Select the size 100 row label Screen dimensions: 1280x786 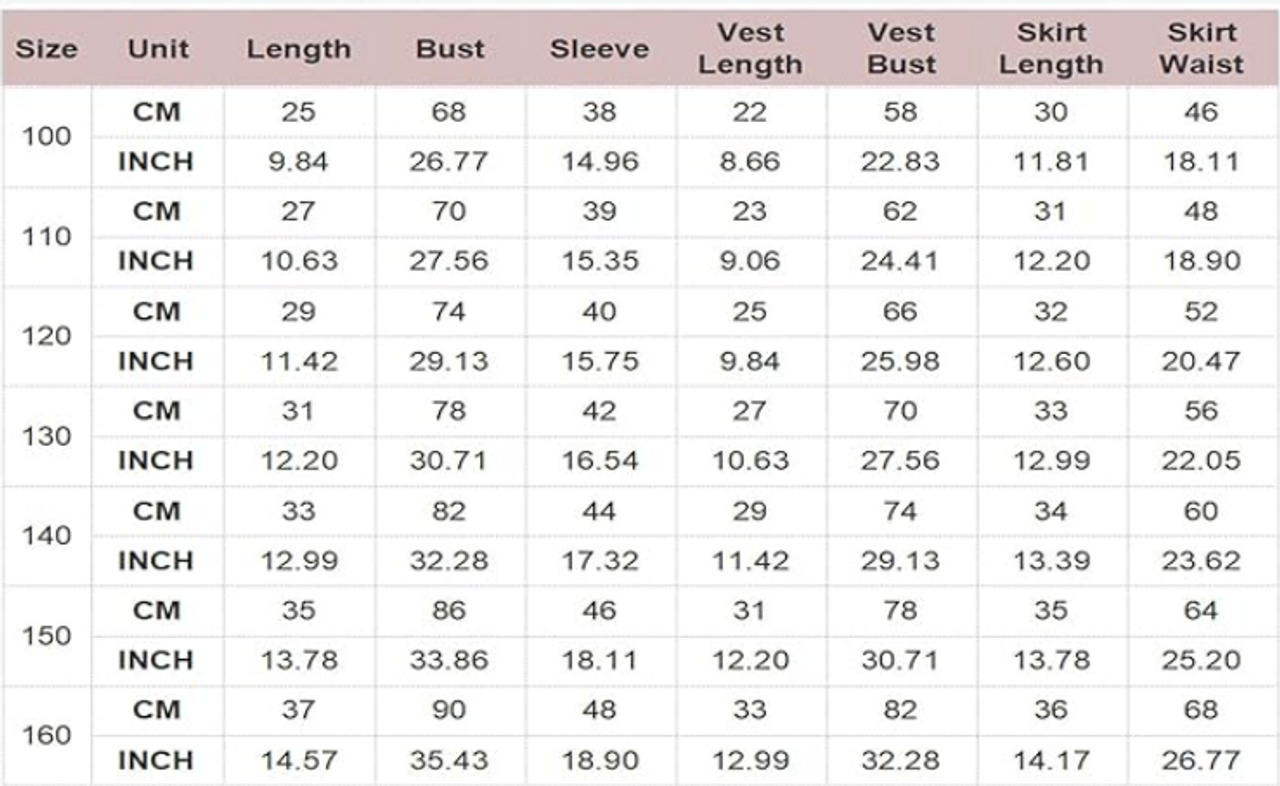point(47,137)
